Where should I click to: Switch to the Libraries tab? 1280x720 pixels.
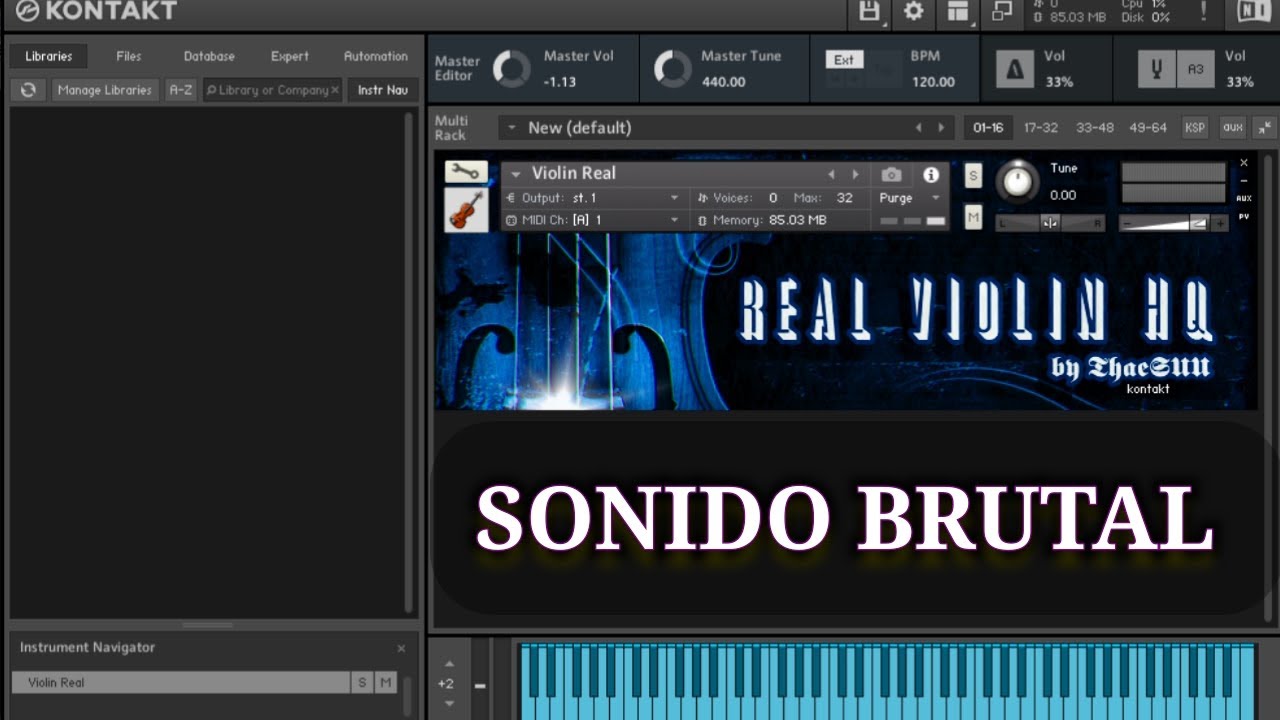pyautogui.click(x=49, y=56)
